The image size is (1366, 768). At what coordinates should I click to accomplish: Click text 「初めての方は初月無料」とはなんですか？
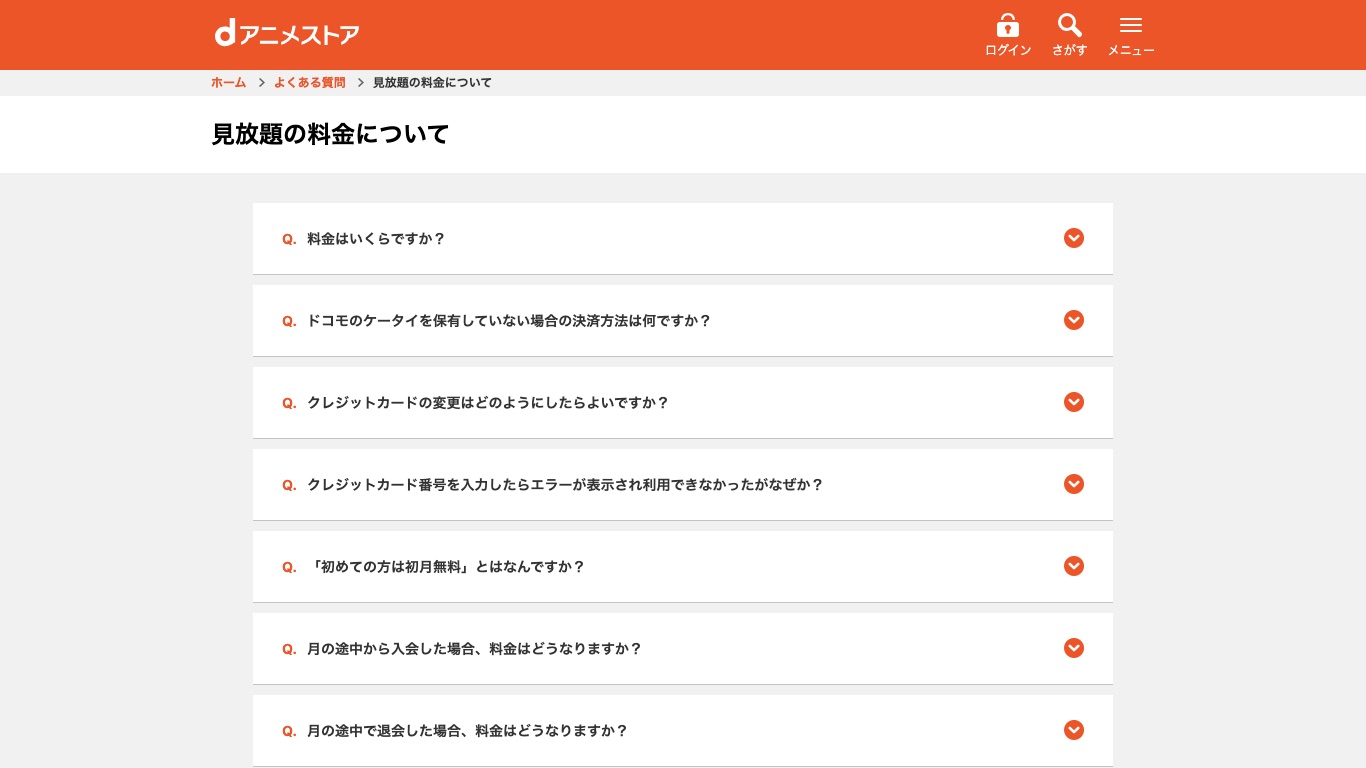pyautogui.click(x=446, y=567)
